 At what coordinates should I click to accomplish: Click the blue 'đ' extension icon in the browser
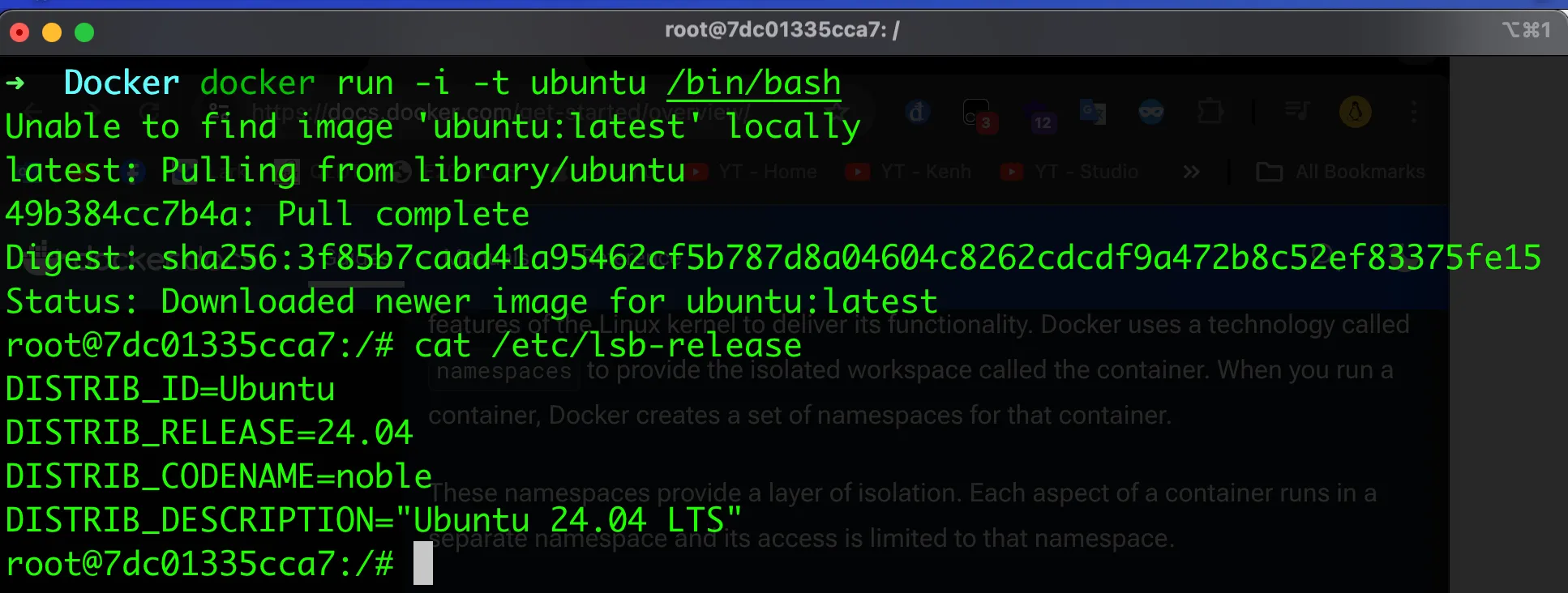pyautogui.click(x=918, y=112)
